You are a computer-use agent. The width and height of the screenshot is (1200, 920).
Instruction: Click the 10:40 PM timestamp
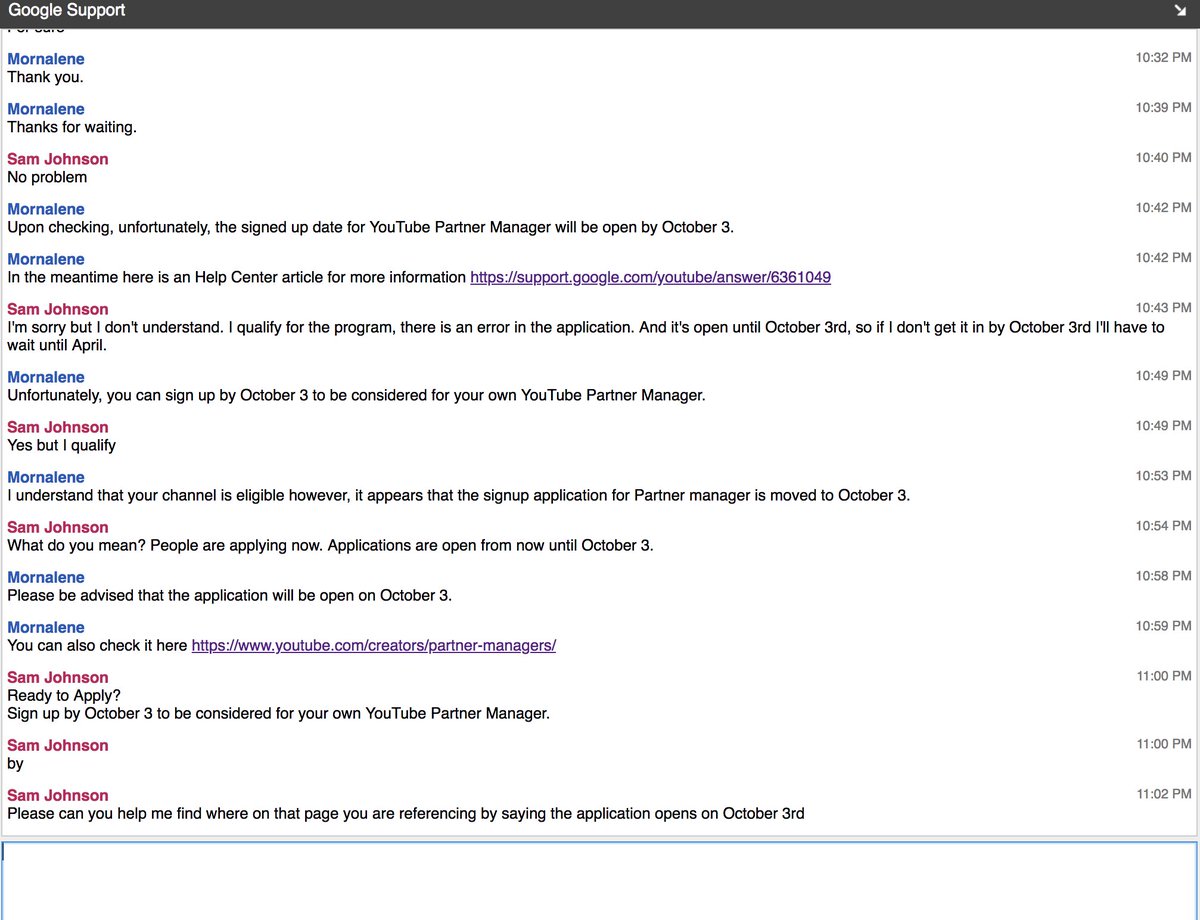click(x=1163, y=157)
